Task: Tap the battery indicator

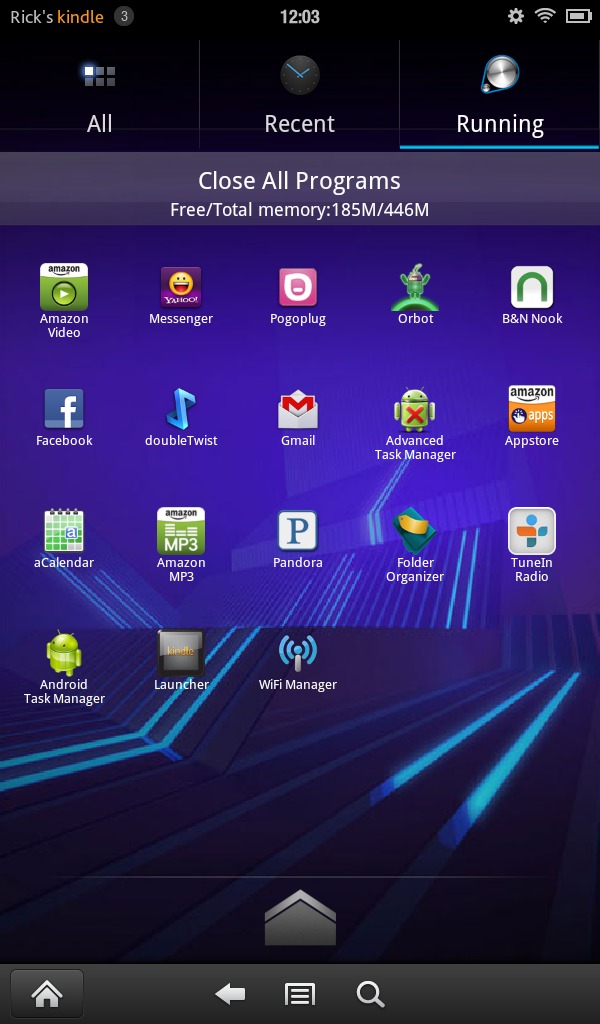Action: coord(578,16)
